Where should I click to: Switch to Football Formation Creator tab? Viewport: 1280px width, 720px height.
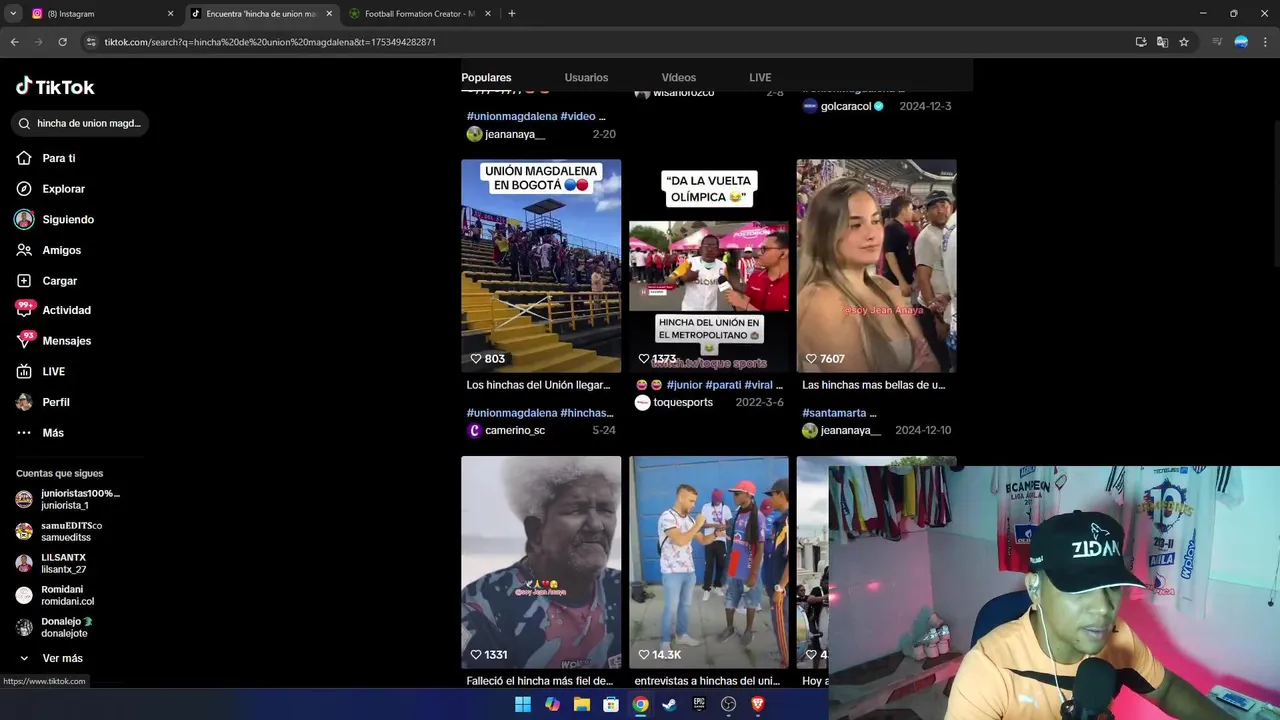coord(418,14)
